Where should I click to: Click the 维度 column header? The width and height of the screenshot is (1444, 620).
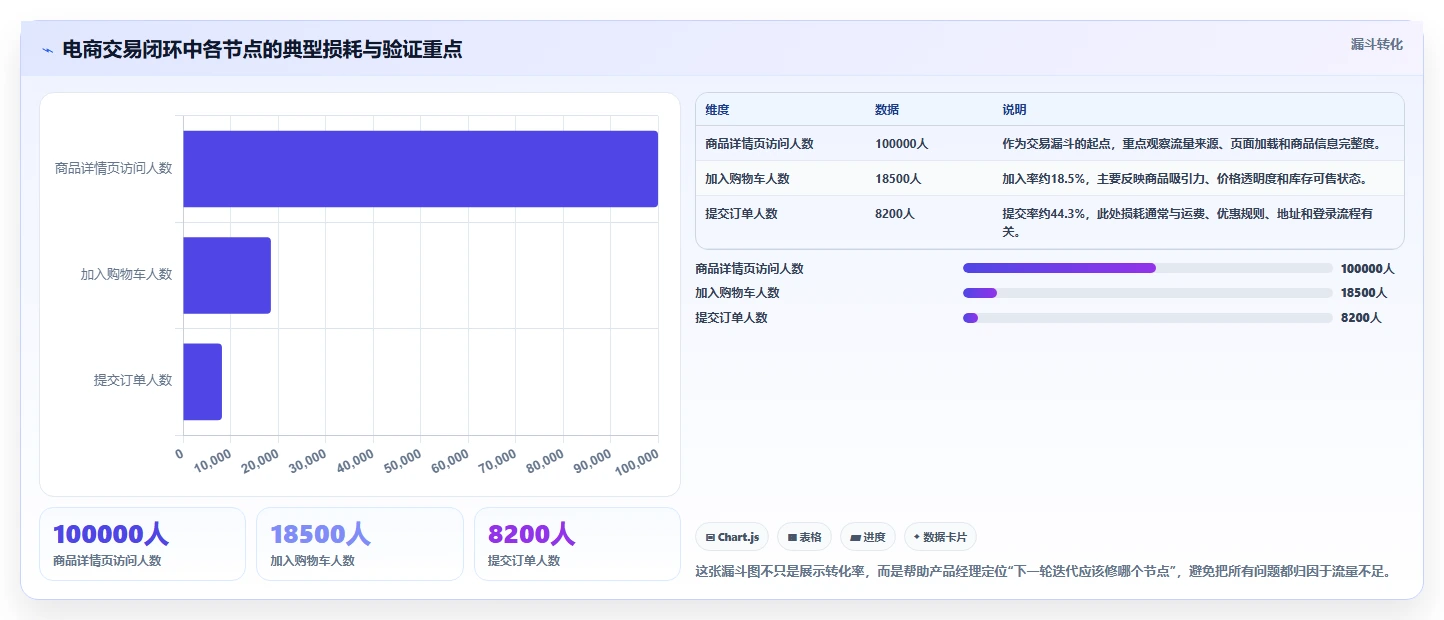point(717,110)
